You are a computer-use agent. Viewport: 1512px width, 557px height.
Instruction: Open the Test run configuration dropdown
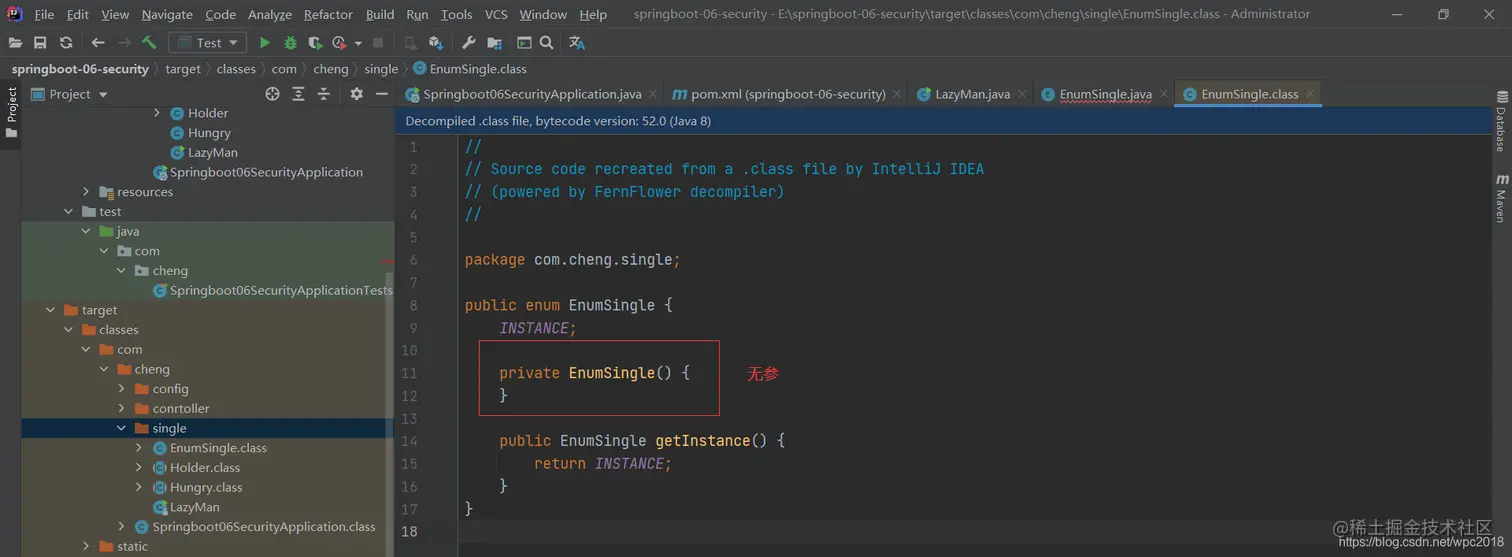point(208,43)
